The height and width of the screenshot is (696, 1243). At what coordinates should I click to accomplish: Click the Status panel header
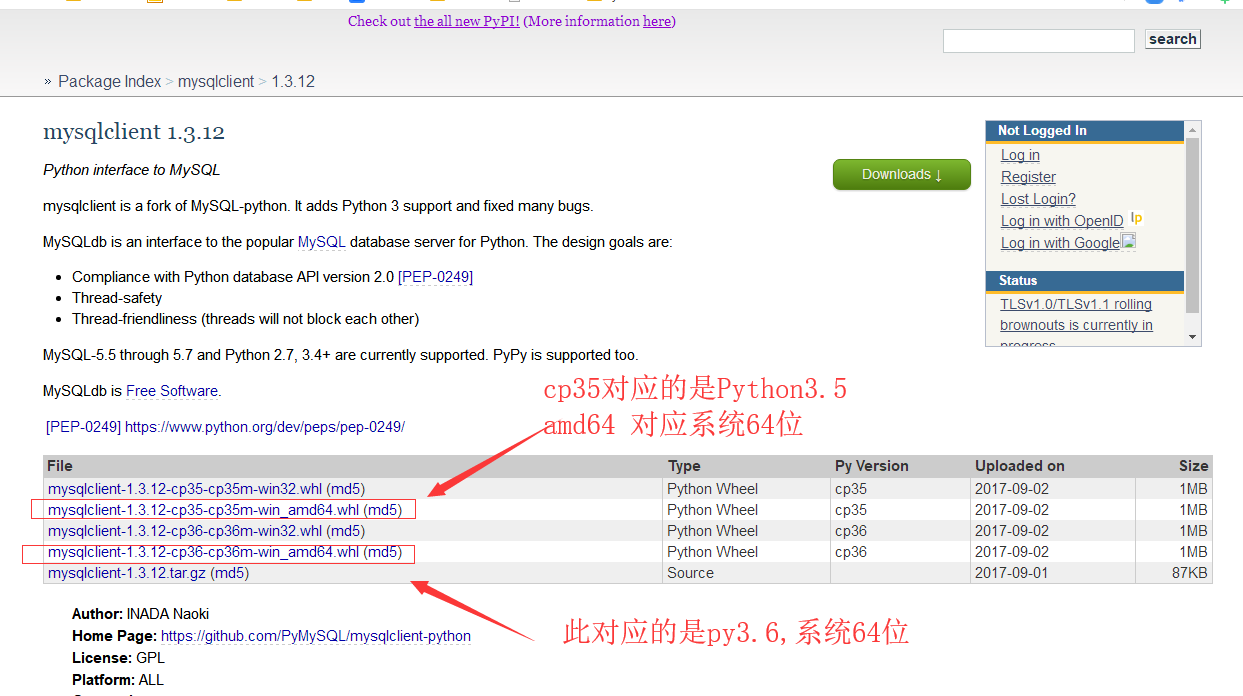click(x=1084, y=281)
